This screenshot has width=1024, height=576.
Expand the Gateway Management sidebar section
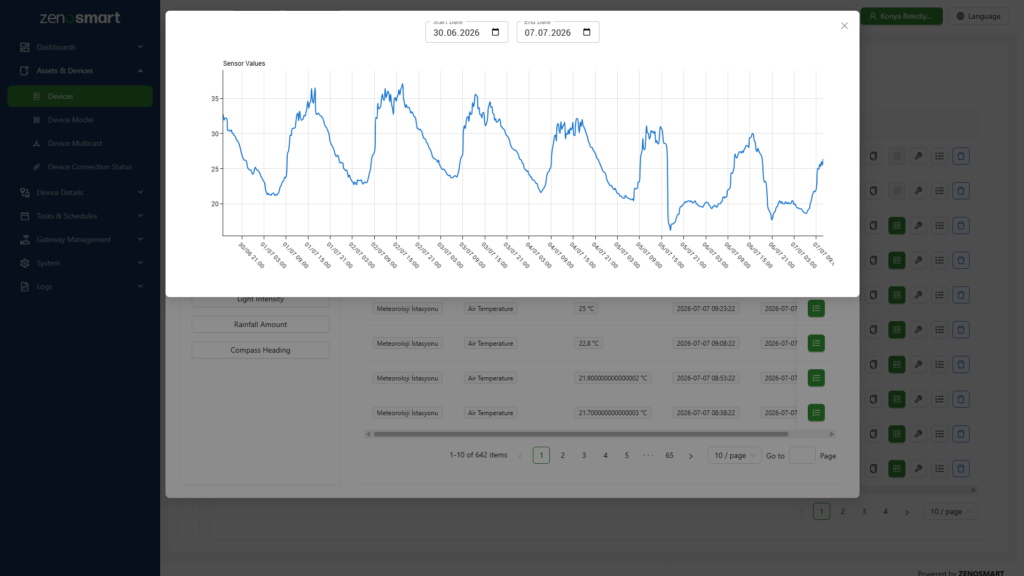[80, 239]
